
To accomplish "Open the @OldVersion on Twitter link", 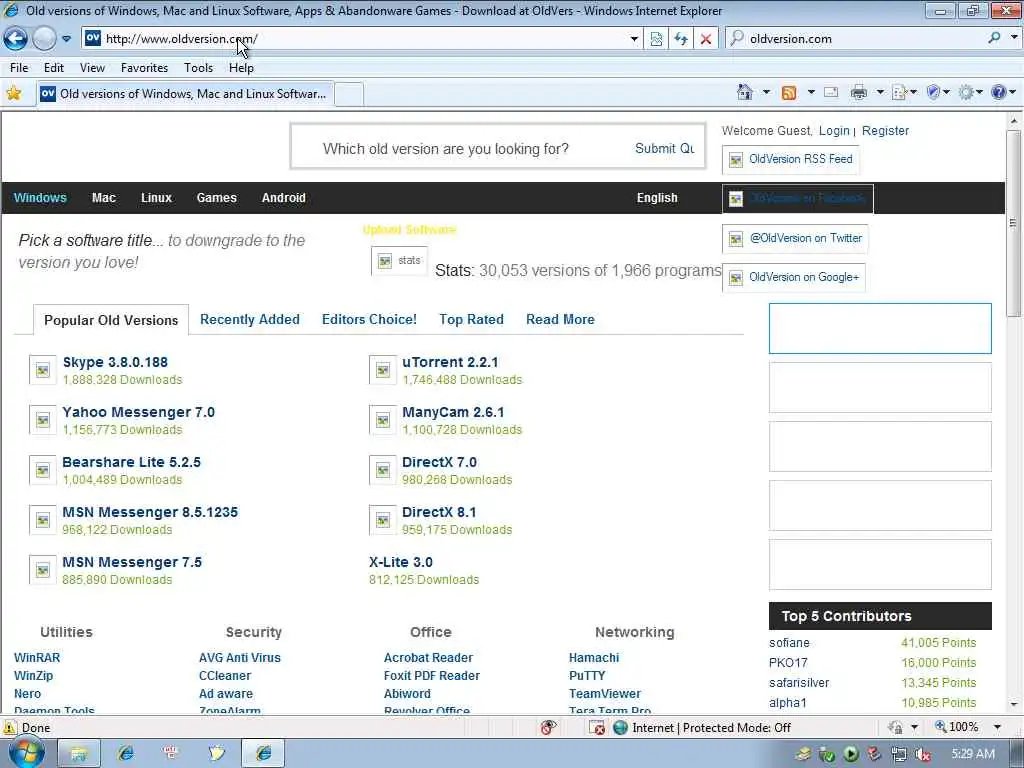I will (795, 238).
